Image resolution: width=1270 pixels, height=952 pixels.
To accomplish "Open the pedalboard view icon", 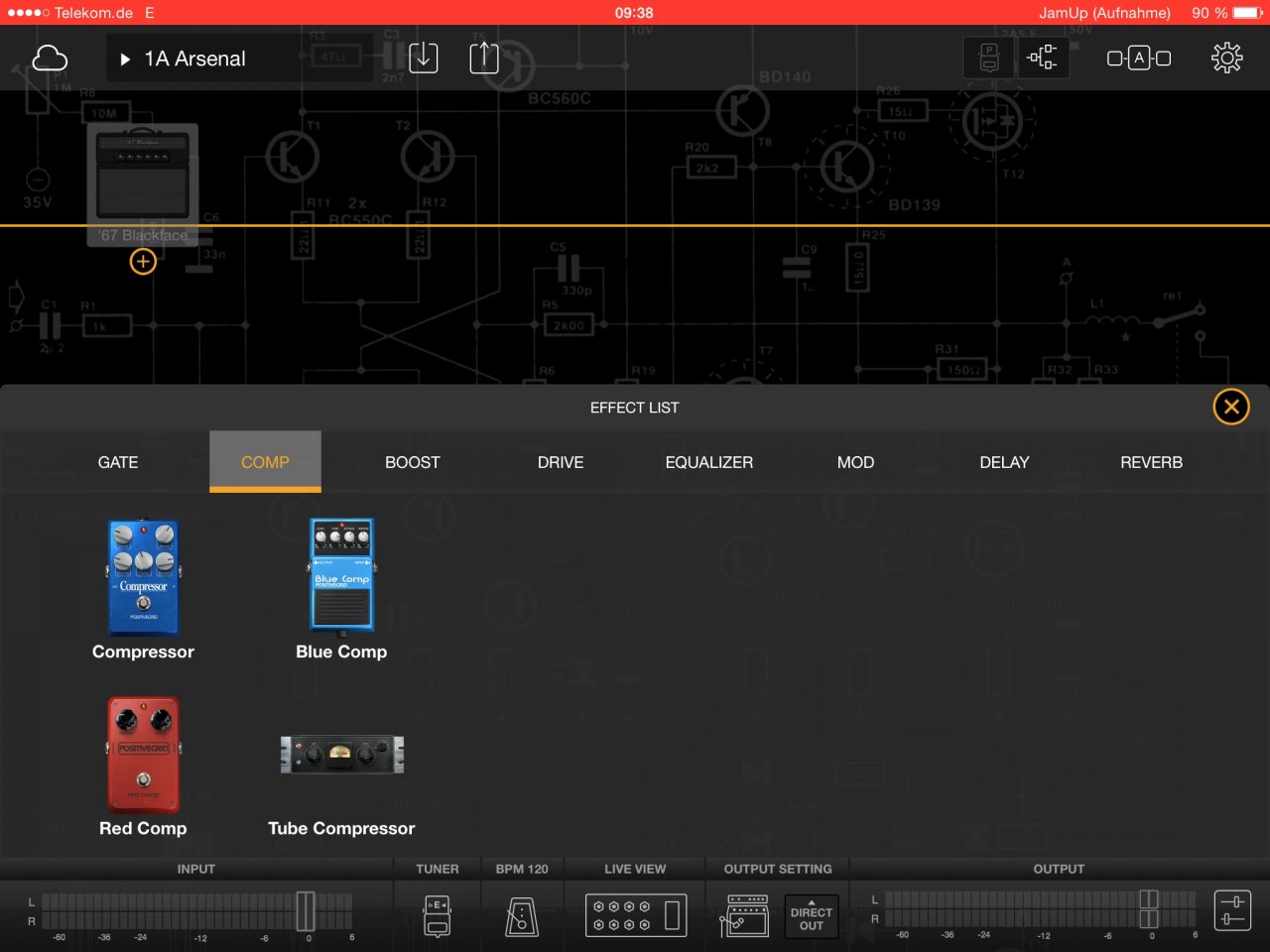I will click(989, 58).
